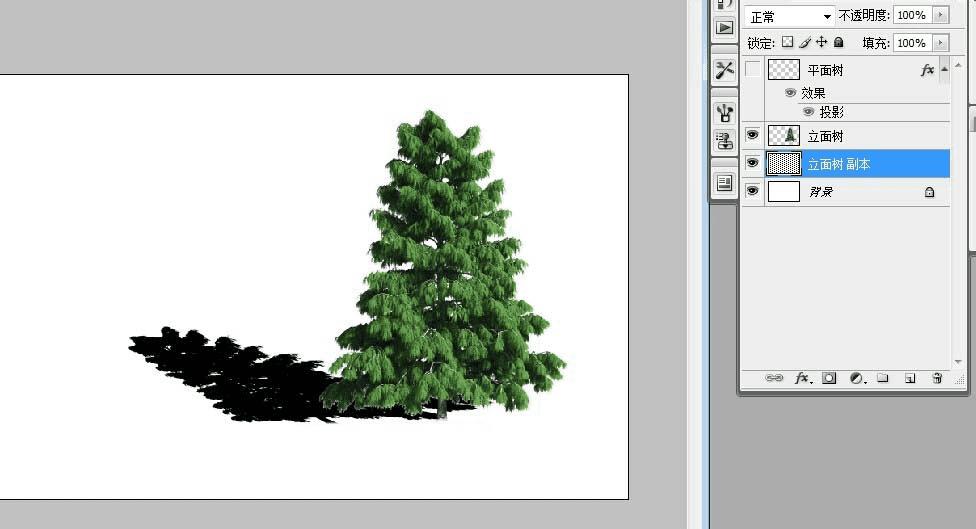Open the Actions panel play icon

[x=725, y=28]
